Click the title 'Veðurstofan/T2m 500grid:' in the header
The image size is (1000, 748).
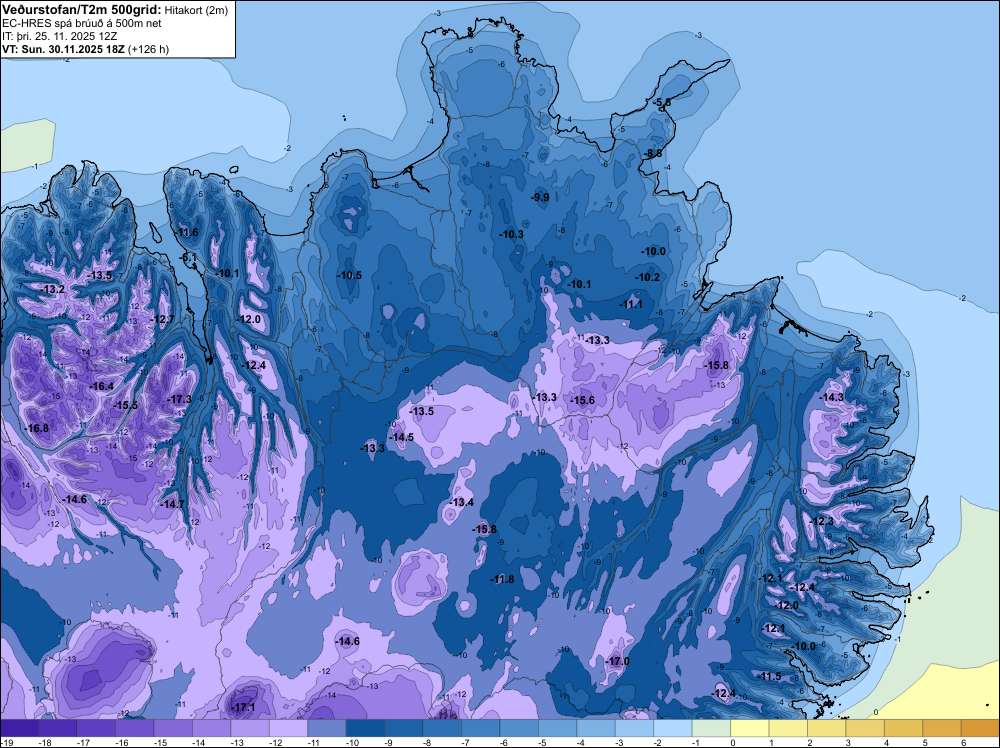click(x=82, y=9)
